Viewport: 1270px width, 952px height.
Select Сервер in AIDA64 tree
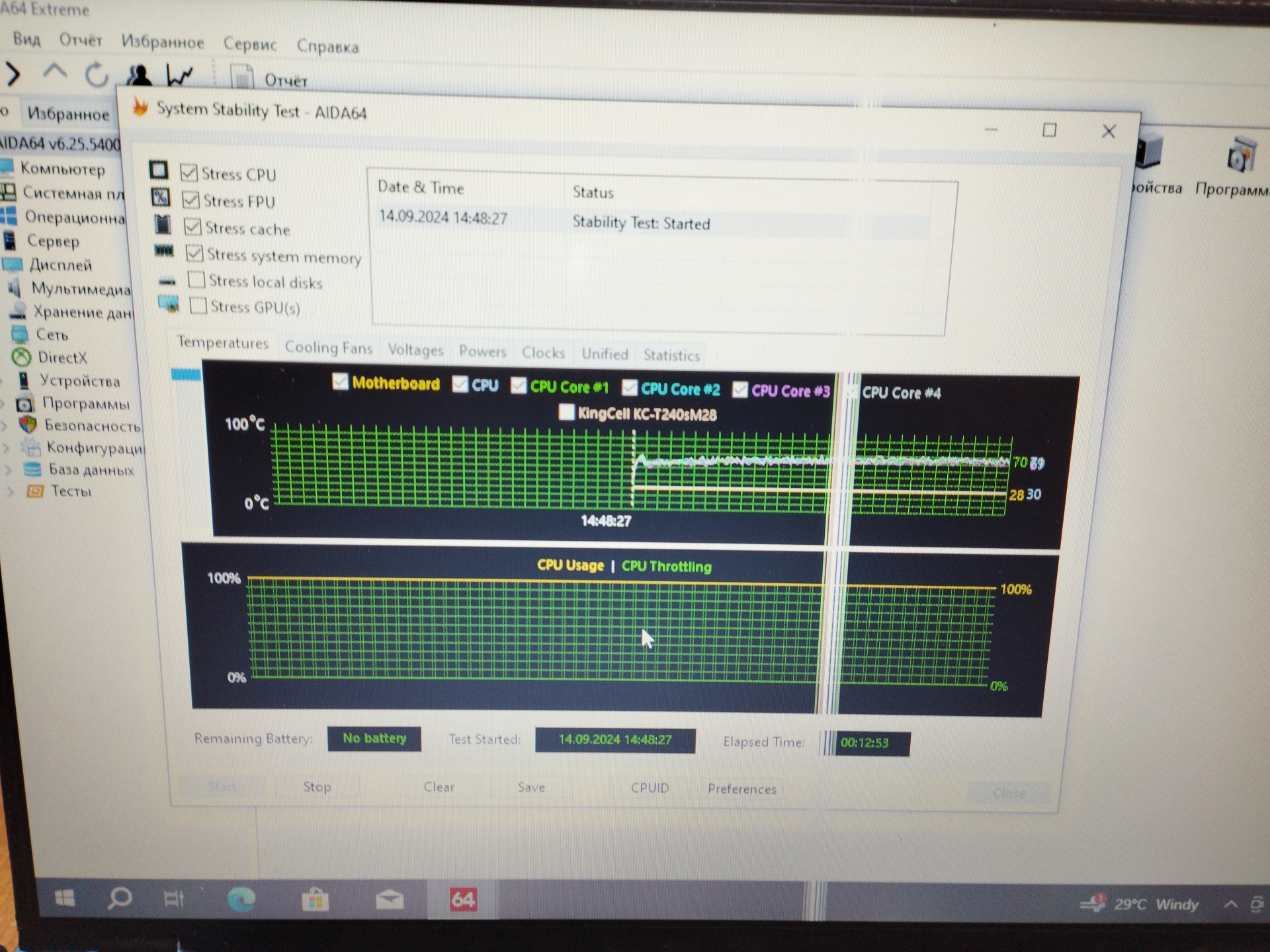point(53,241)
